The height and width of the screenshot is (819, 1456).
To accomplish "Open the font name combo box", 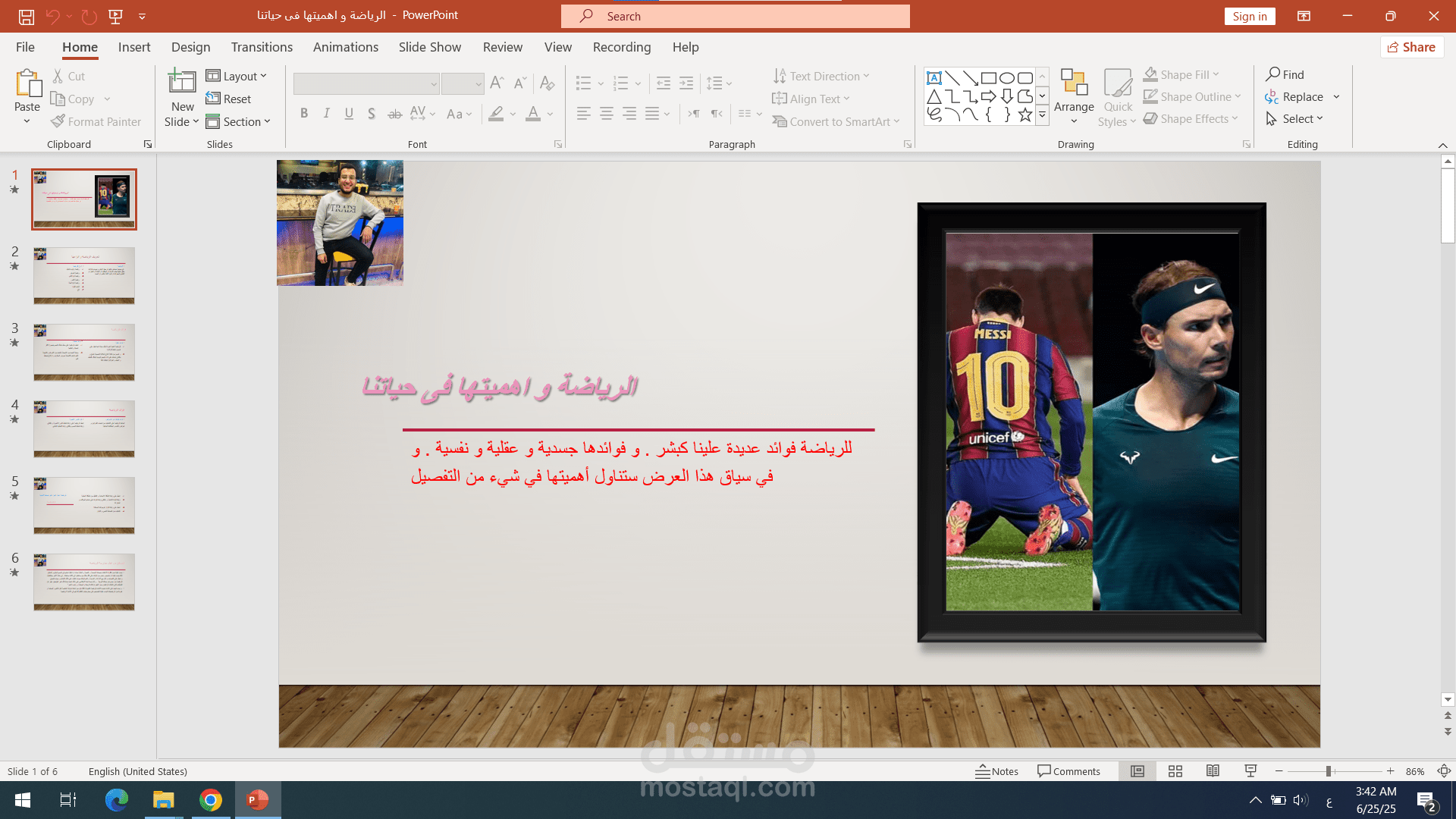I will pyautogui.click(x=366, y=83).
